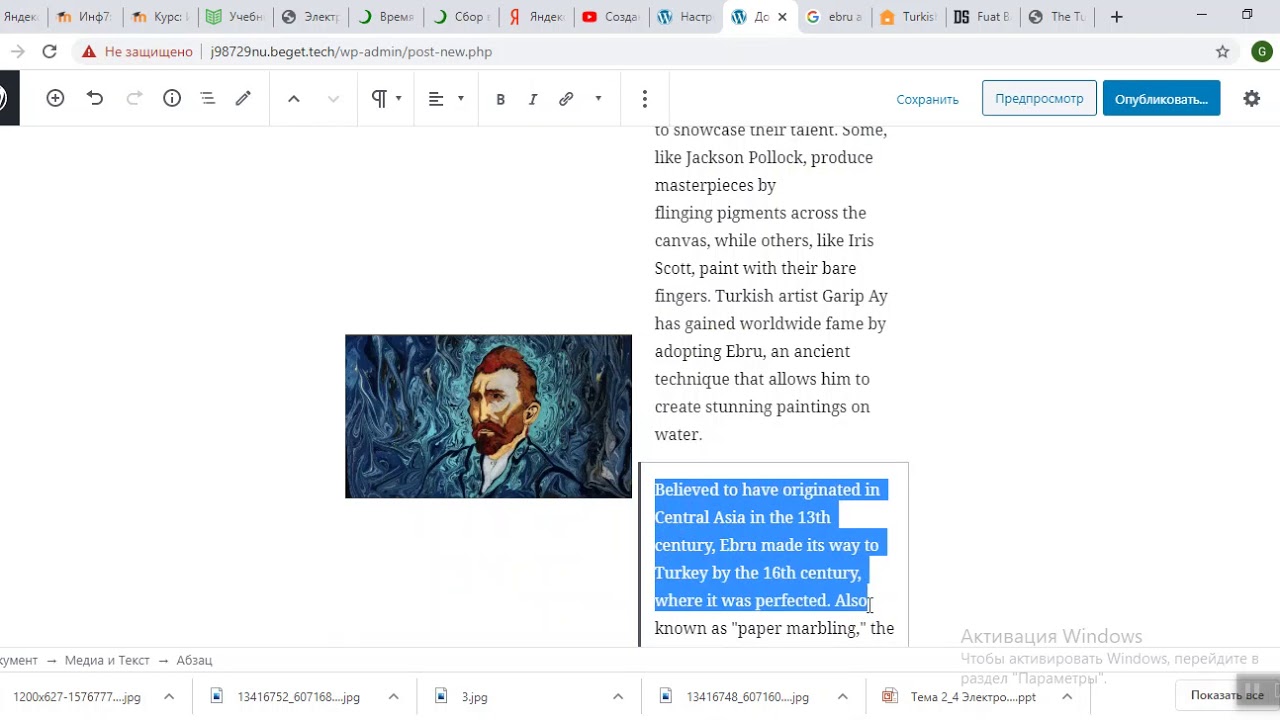Image resolution: width=1280 pixels, height=720 pixels.
Task: Bookmark this page with the star
Action: (1222, 52)
